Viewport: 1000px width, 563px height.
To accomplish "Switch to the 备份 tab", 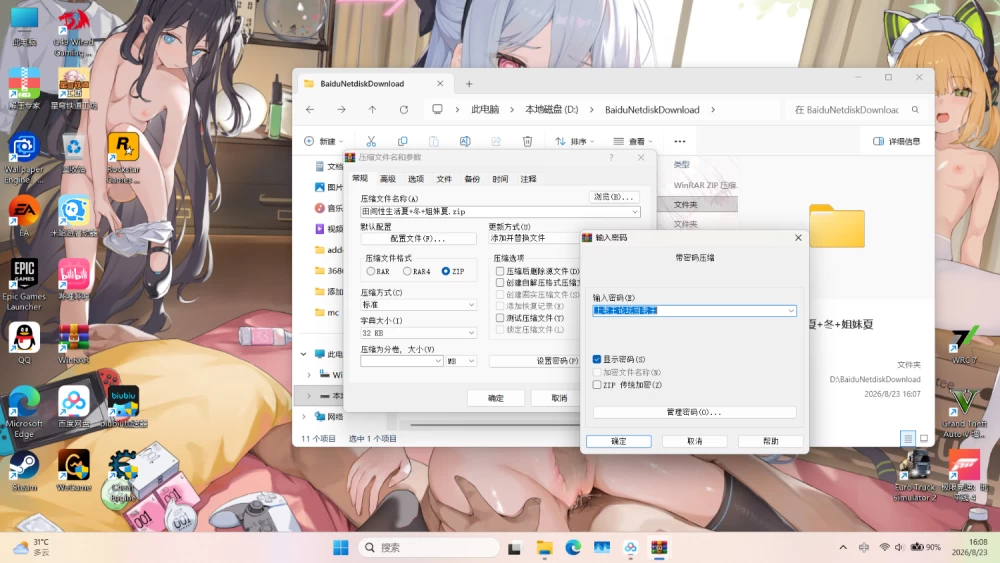I will point(472,179).
